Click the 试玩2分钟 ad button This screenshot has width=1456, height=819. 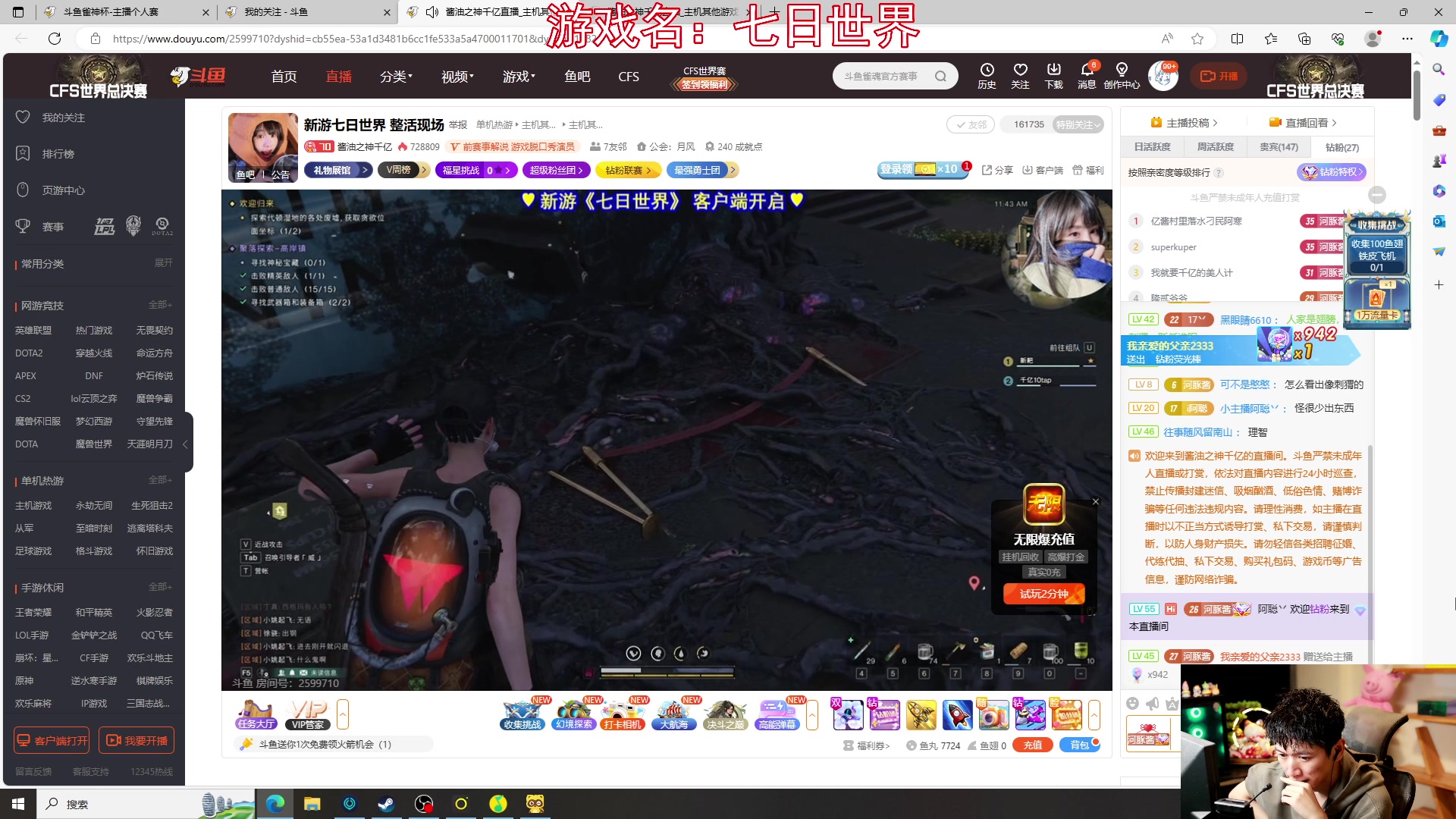click(1044, 594)
